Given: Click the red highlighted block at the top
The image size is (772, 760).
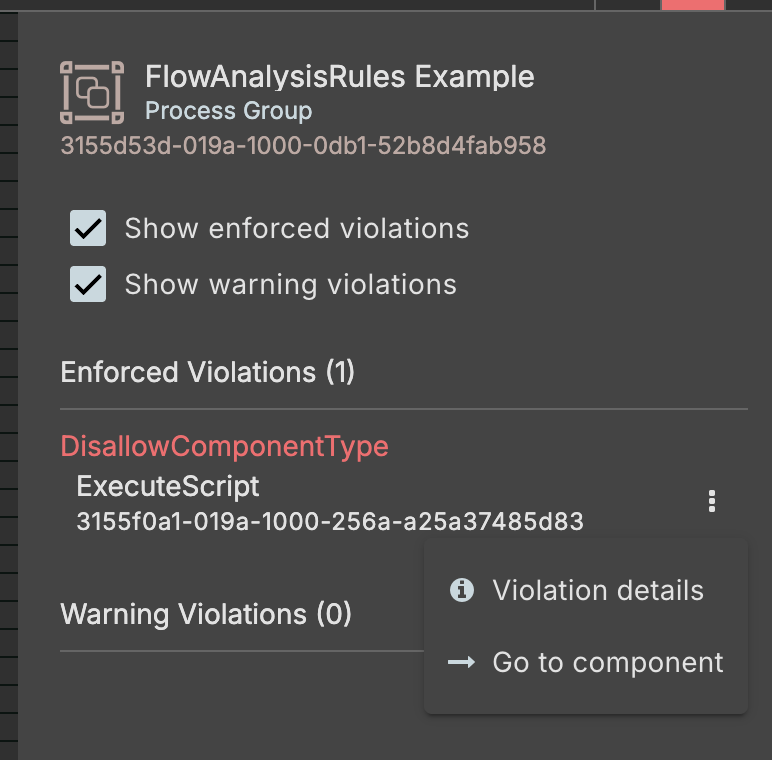Looking at the screenshot, I should click(692, 4).
